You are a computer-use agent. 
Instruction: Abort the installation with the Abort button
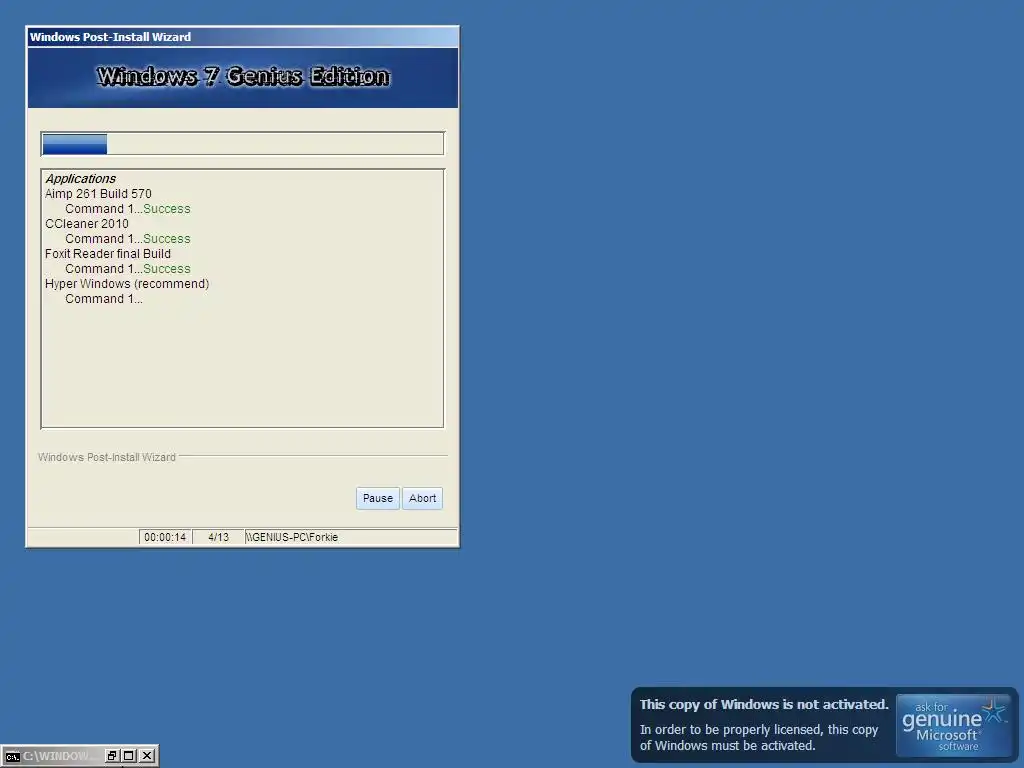pos(423,498)
